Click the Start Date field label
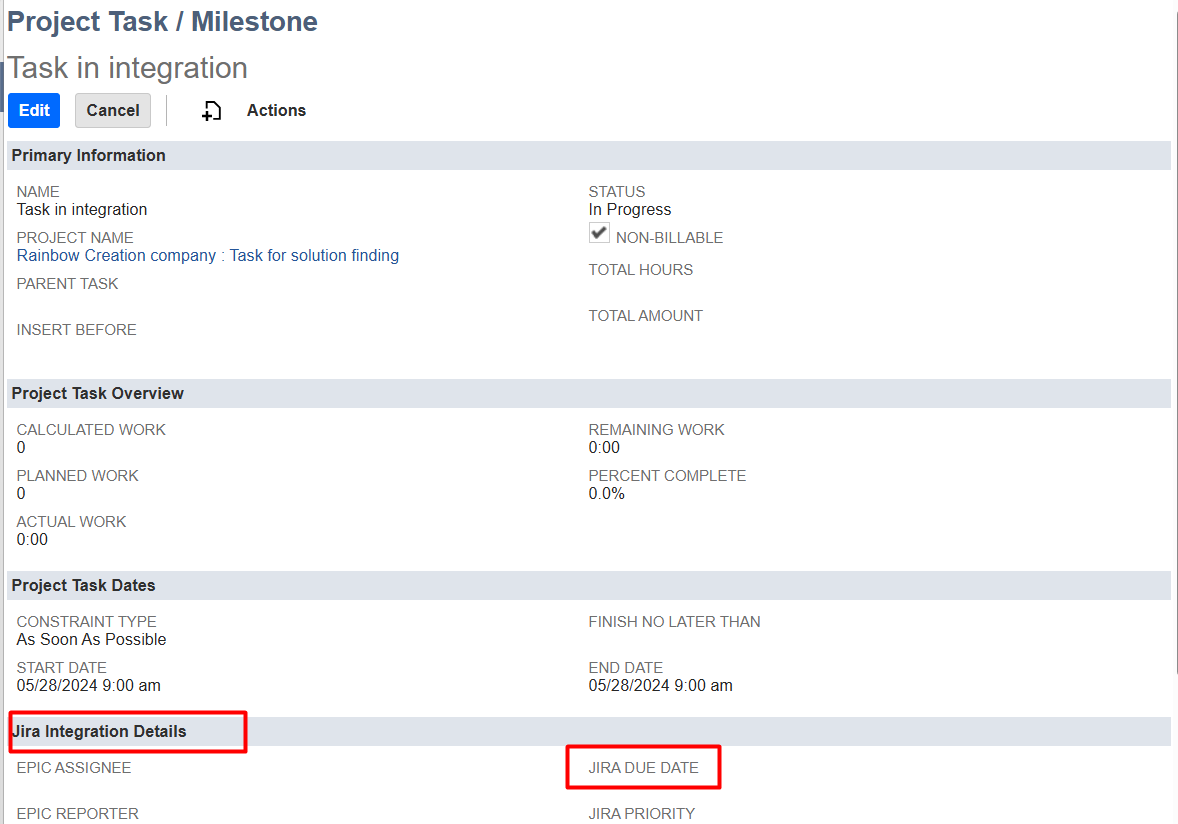Image resolution: width=1178 pixels, height=824 pixels. click(x=62, y=668)
